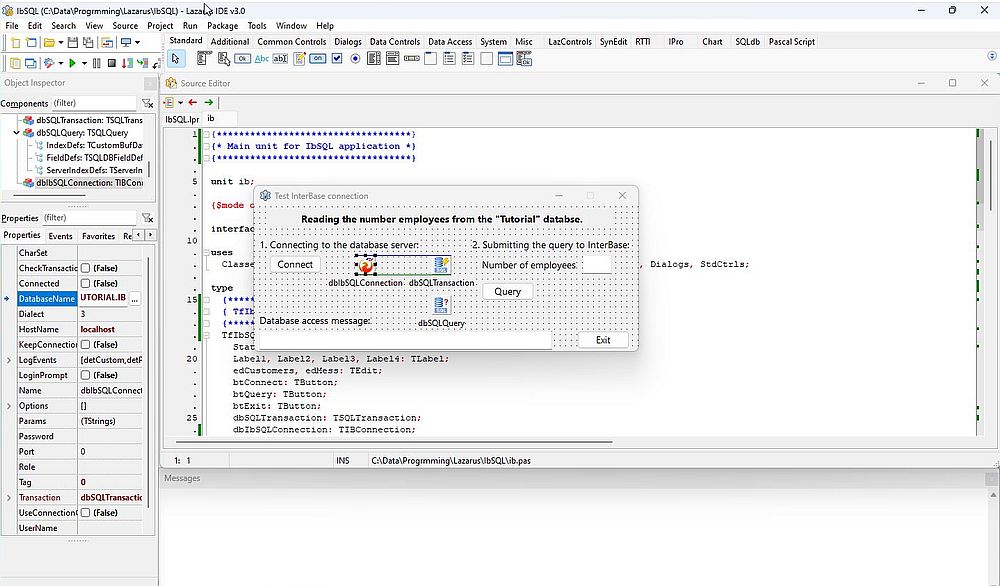Open the build mode dropdown arrow

coord(61,64)
